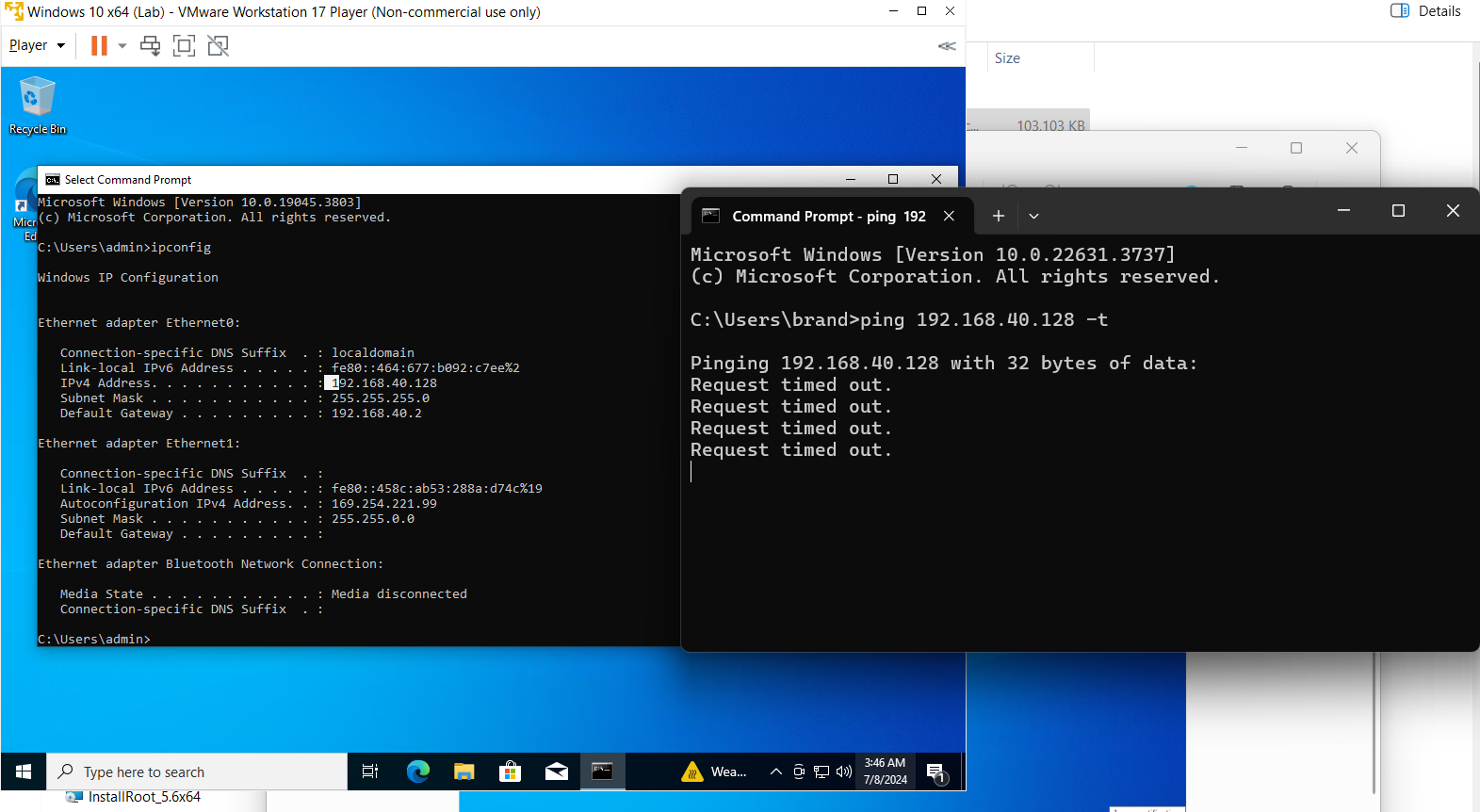The width and height of the screenshot is (1480, 812).
Task: Click the 'Media disconnected' state text
Action: pos(399,594)
